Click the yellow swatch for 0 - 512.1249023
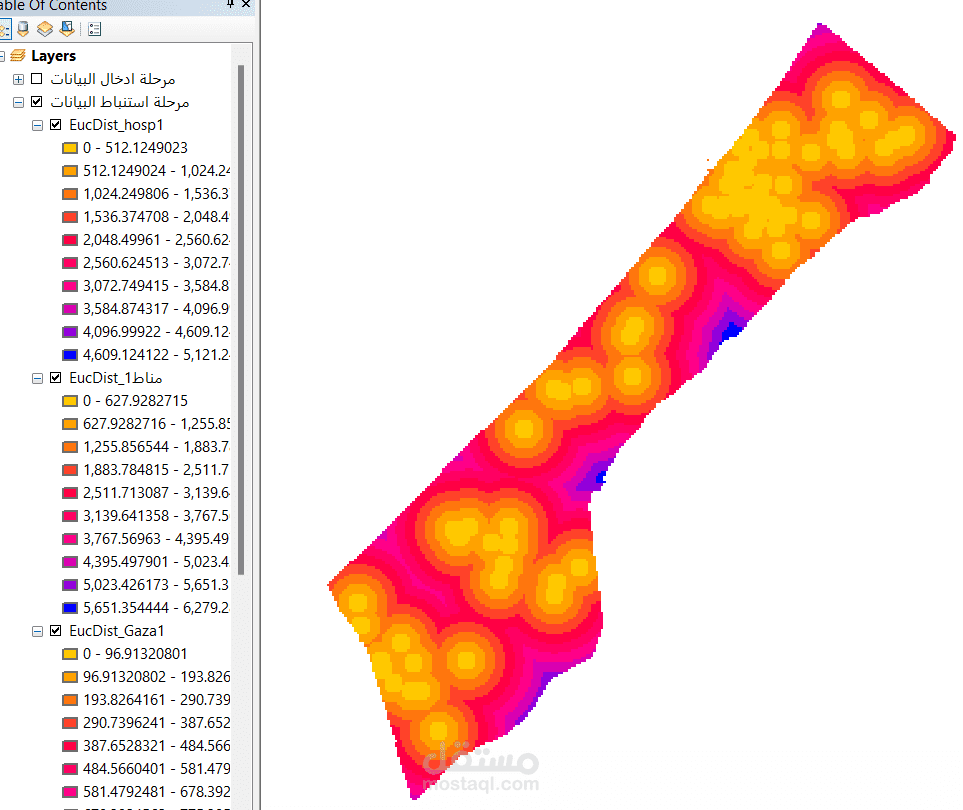Screen dimensions: 963x810 click(x=70, y=148)
